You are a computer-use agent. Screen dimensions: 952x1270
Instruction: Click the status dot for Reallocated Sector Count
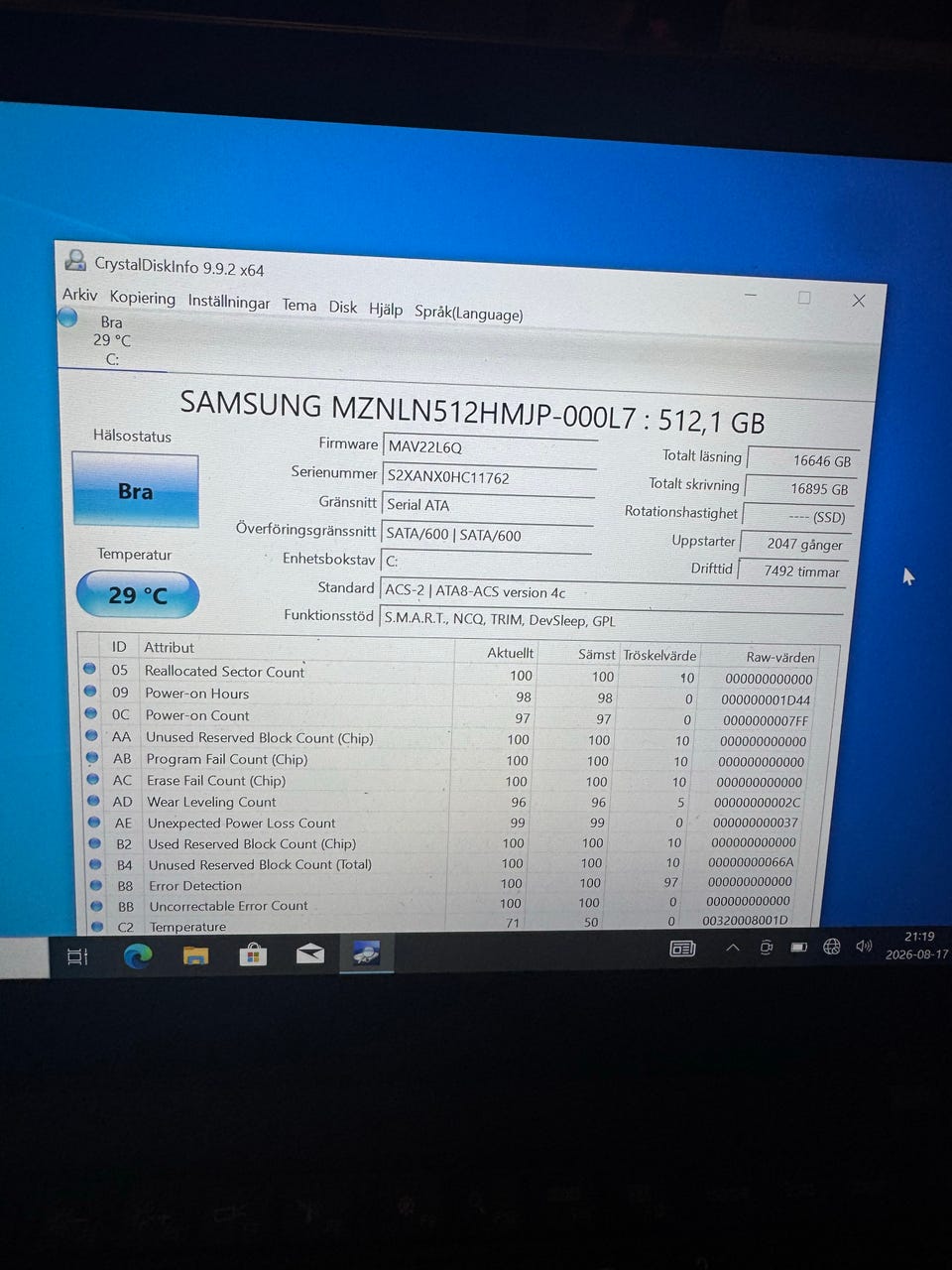point(90,669)
